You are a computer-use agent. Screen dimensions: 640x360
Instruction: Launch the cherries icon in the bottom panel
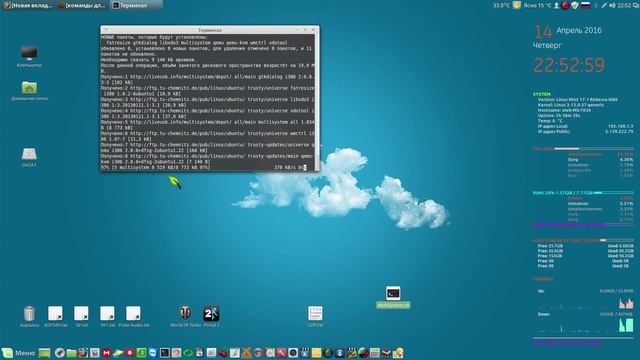(x=223, y=353)
